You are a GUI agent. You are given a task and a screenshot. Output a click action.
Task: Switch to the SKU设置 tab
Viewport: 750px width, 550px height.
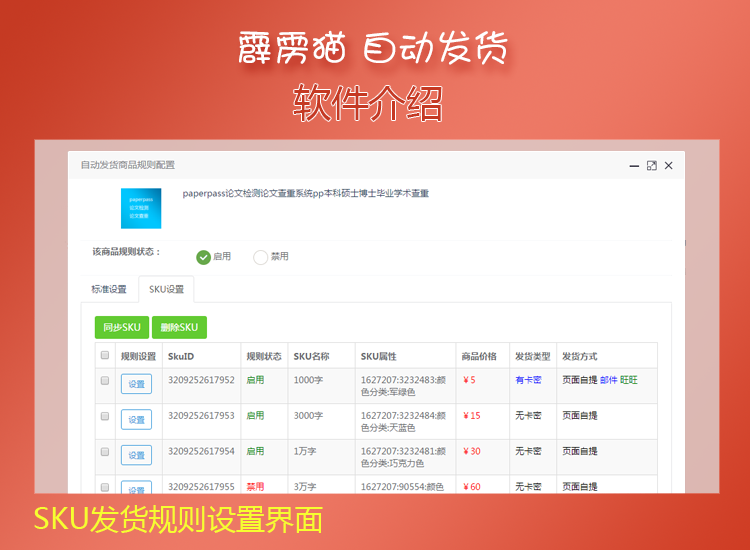(166, 289)
